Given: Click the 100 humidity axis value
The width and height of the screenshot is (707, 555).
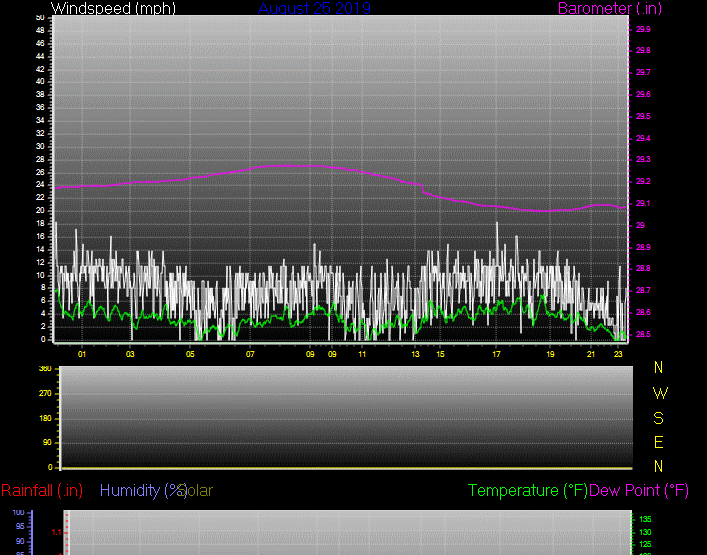Looking at the screenshot, I should coord(18,513).
